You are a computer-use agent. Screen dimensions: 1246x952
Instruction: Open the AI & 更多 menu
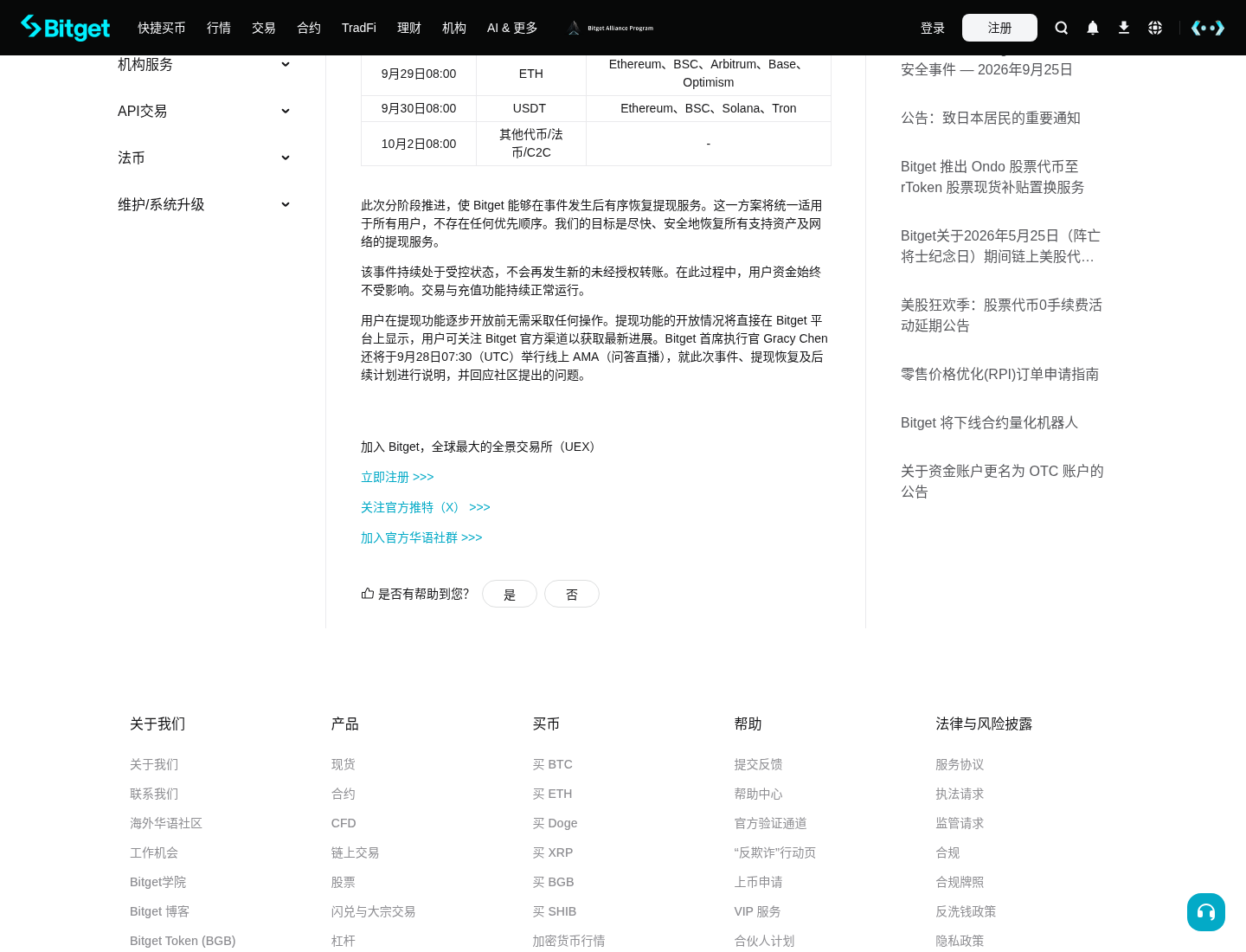[512, 28]
